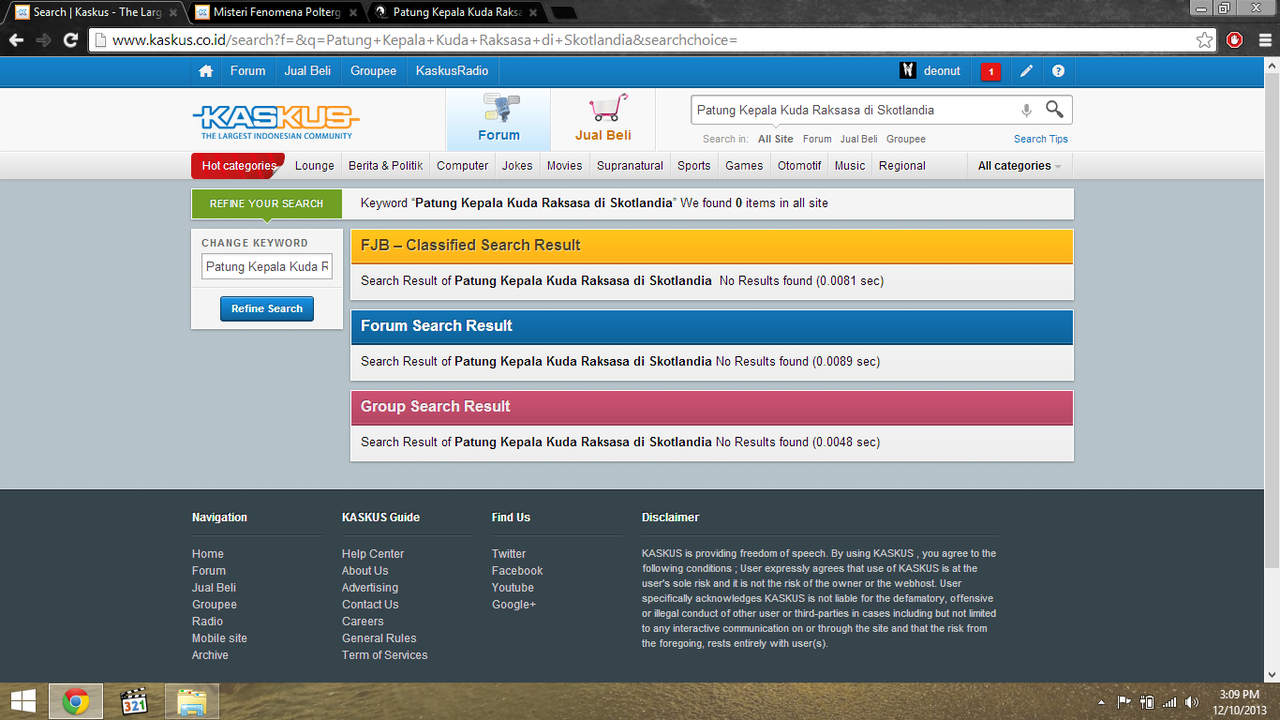Open Google+ footer link

514,605
